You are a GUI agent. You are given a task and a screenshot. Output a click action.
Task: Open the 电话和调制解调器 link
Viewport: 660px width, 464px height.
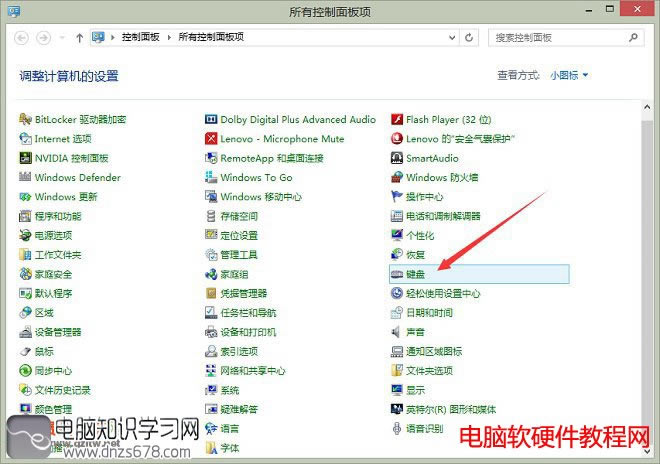(x=443, y=216)
